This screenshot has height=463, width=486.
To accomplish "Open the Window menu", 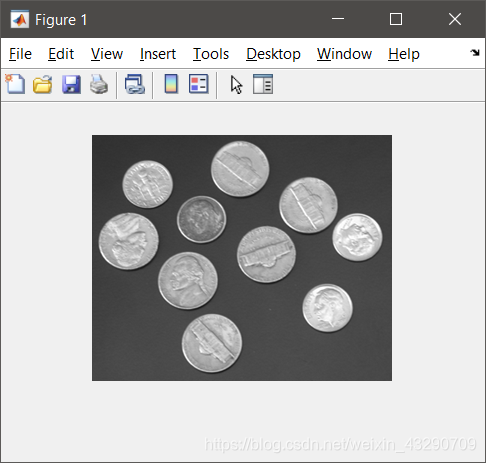I will [344, 54].
